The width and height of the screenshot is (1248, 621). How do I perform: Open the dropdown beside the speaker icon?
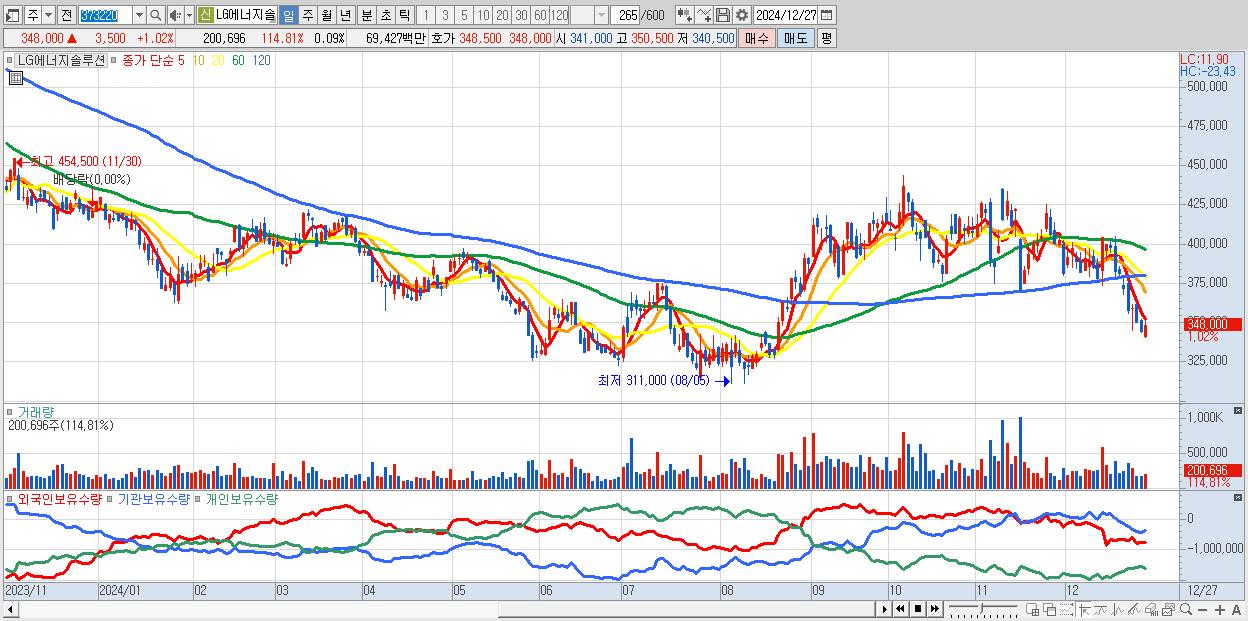coord(189,15)
